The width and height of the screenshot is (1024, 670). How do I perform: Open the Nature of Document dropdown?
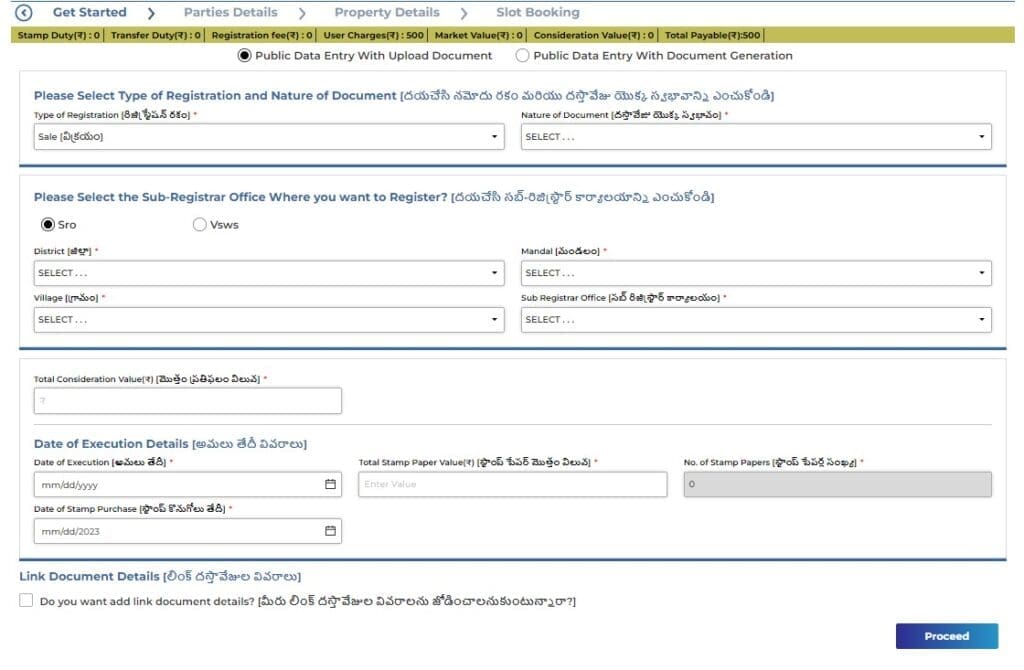coord(756,137)
